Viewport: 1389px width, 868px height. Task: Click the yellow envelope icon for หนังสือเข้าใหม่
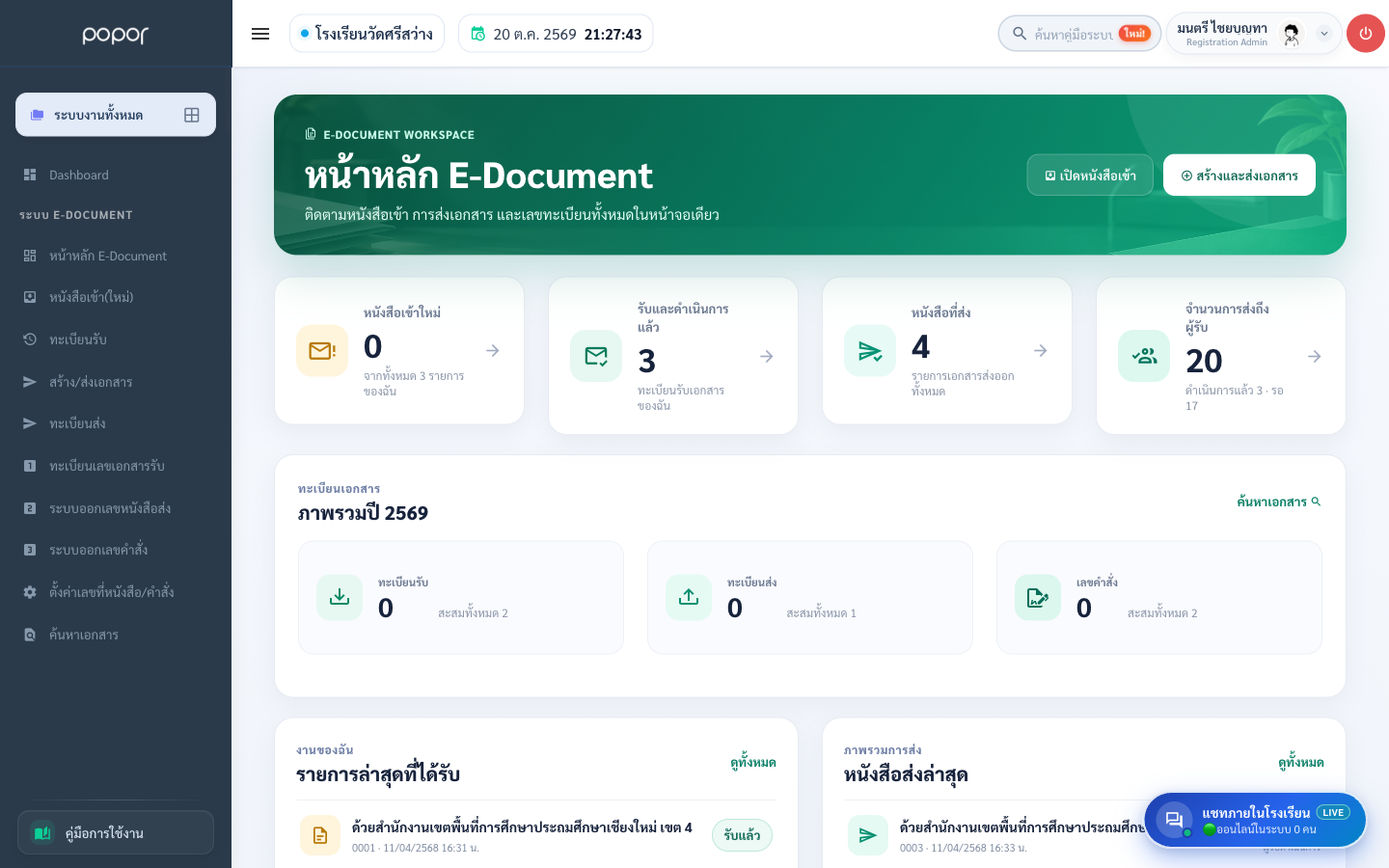coord(322,351)
